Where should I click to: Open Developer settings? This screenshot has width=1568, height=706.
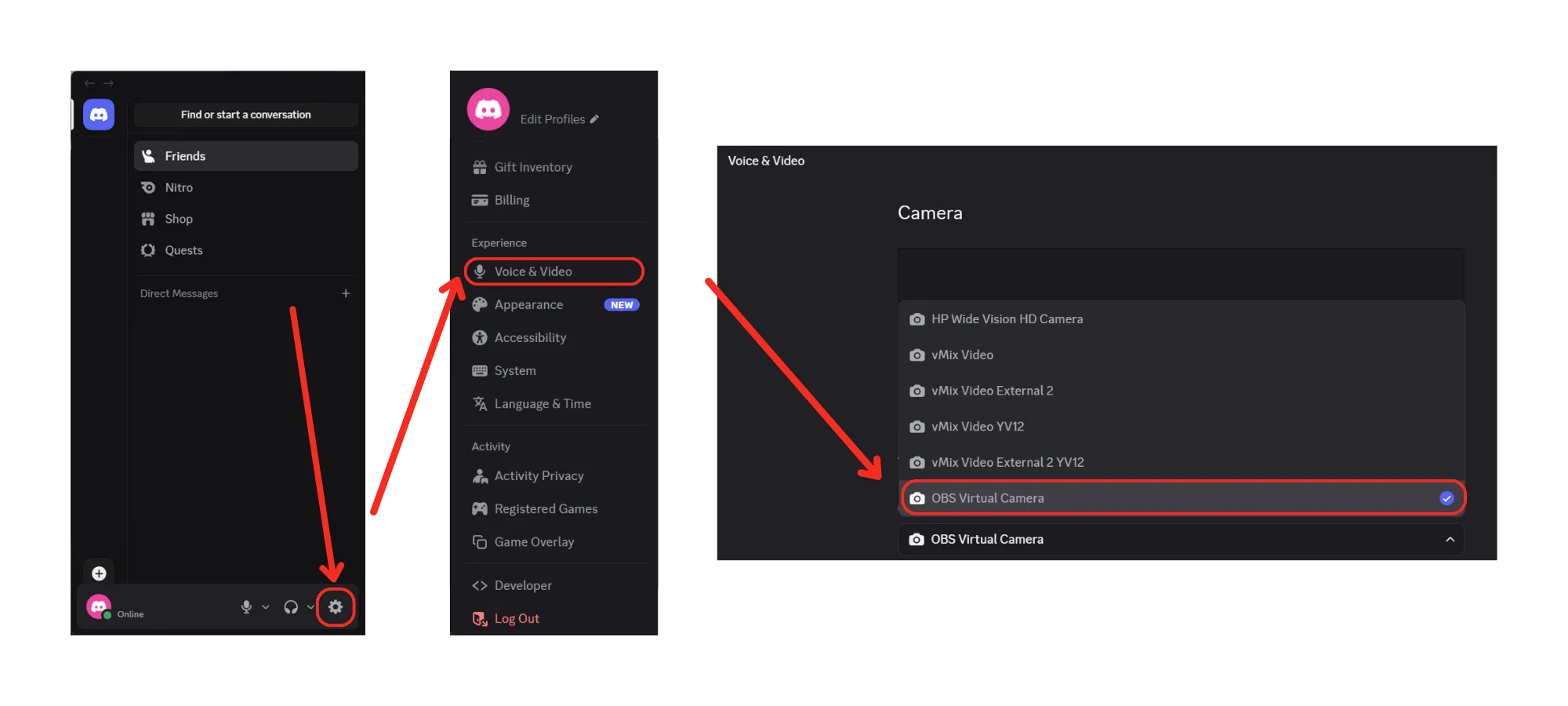point(554,585)
